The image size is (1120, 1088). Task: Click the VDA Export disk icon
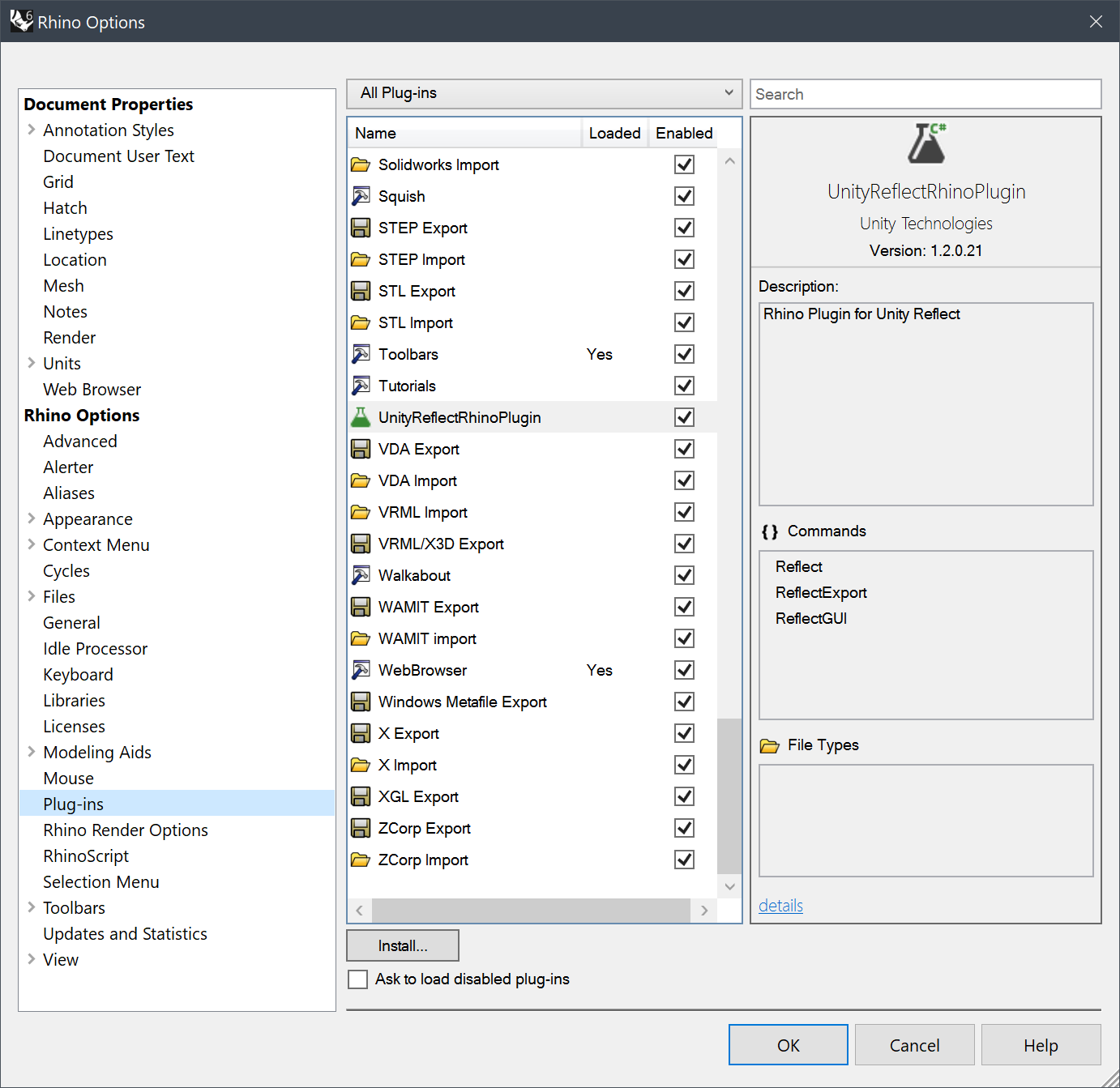coord(361,449)
